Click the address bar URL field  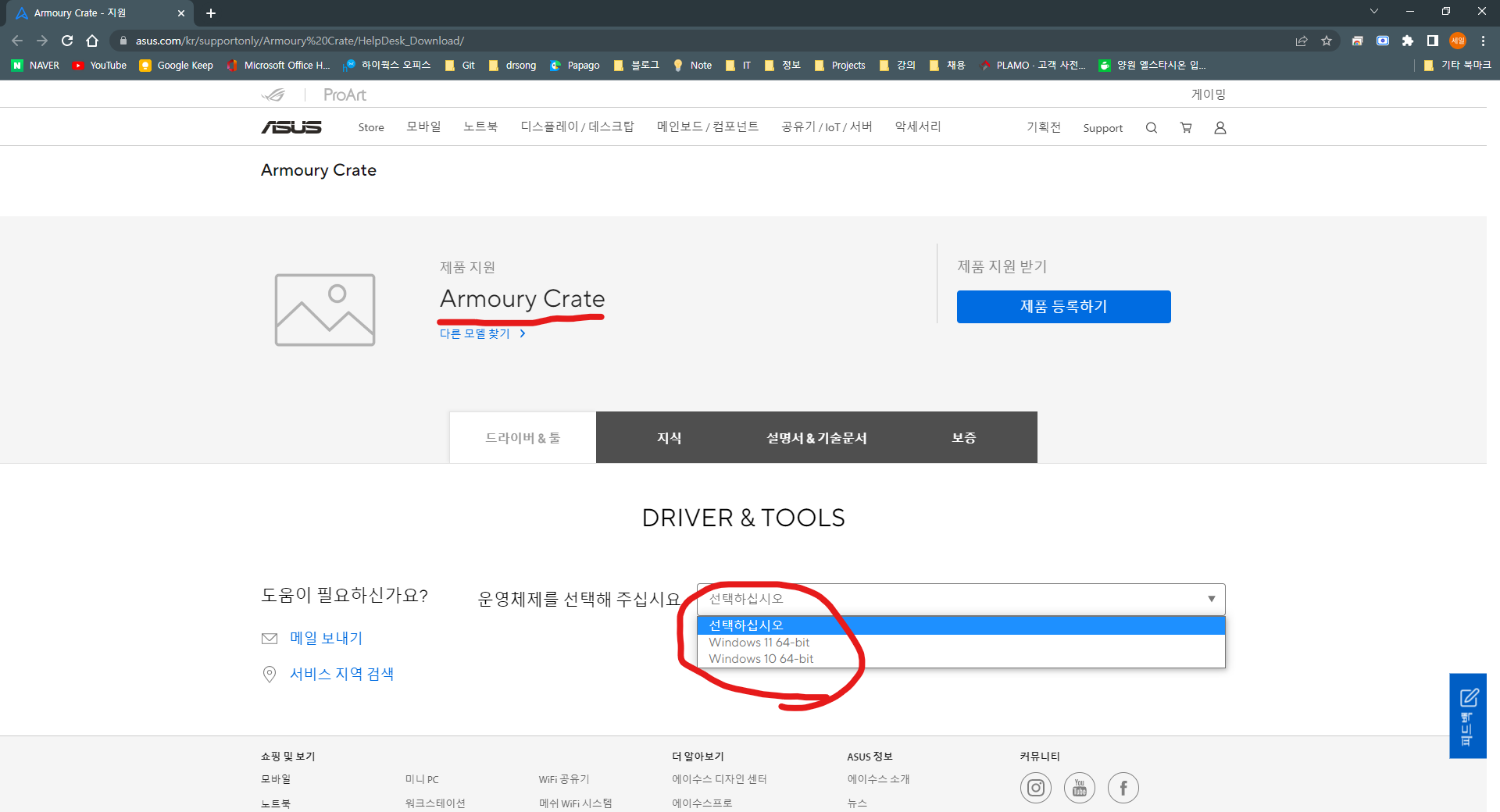[x=703, y=41]
